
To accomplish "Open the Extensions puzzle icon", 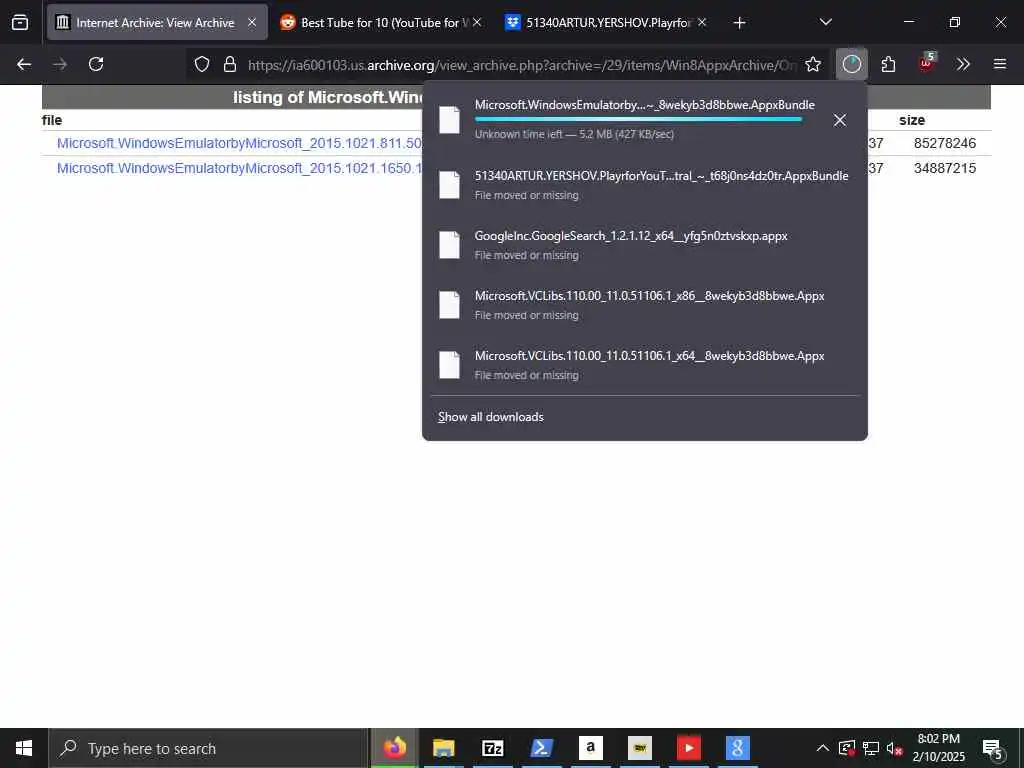I will tap(888, 64).
